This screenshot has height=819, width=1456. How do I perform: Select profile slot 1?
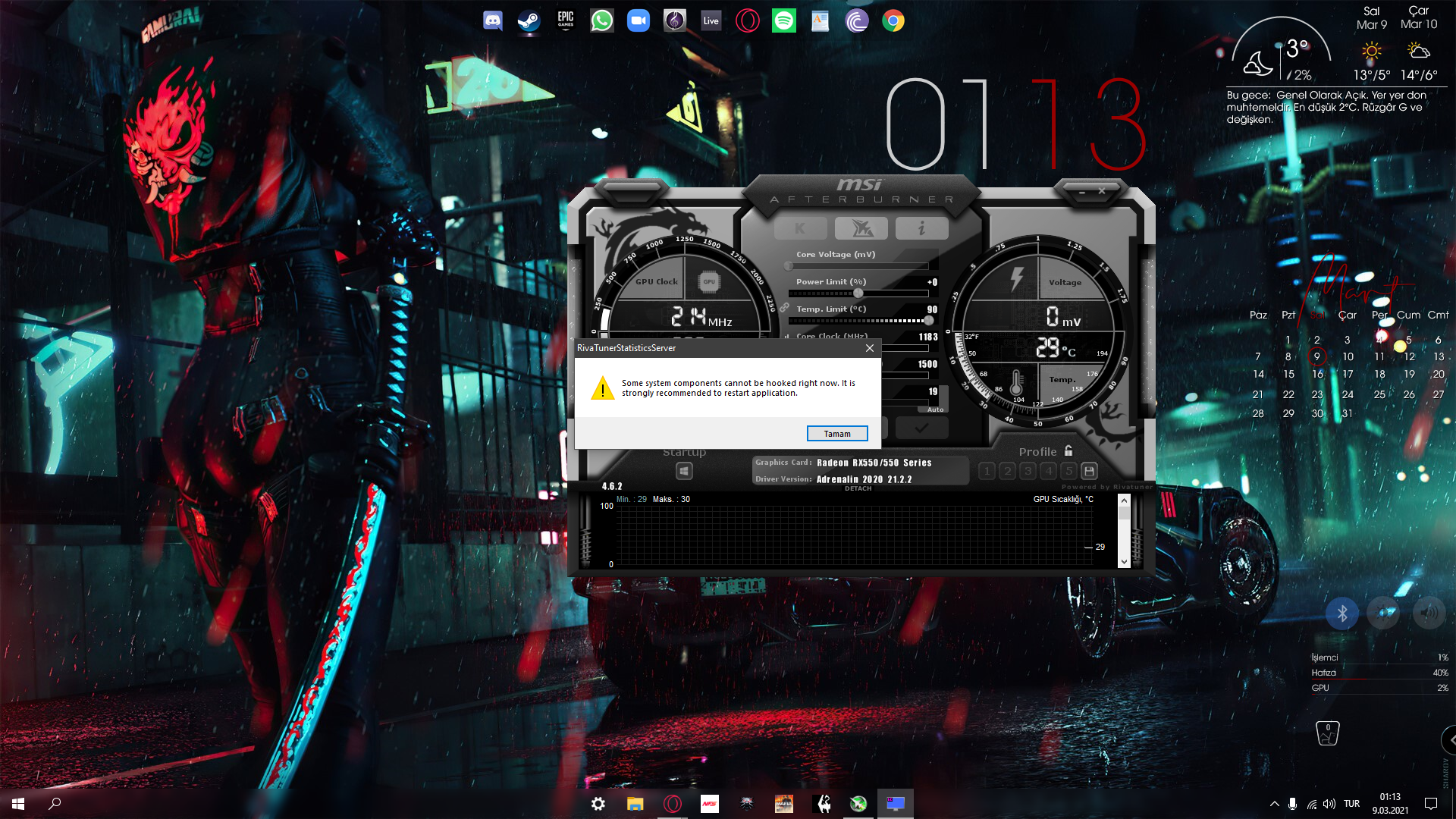(987, 471)
